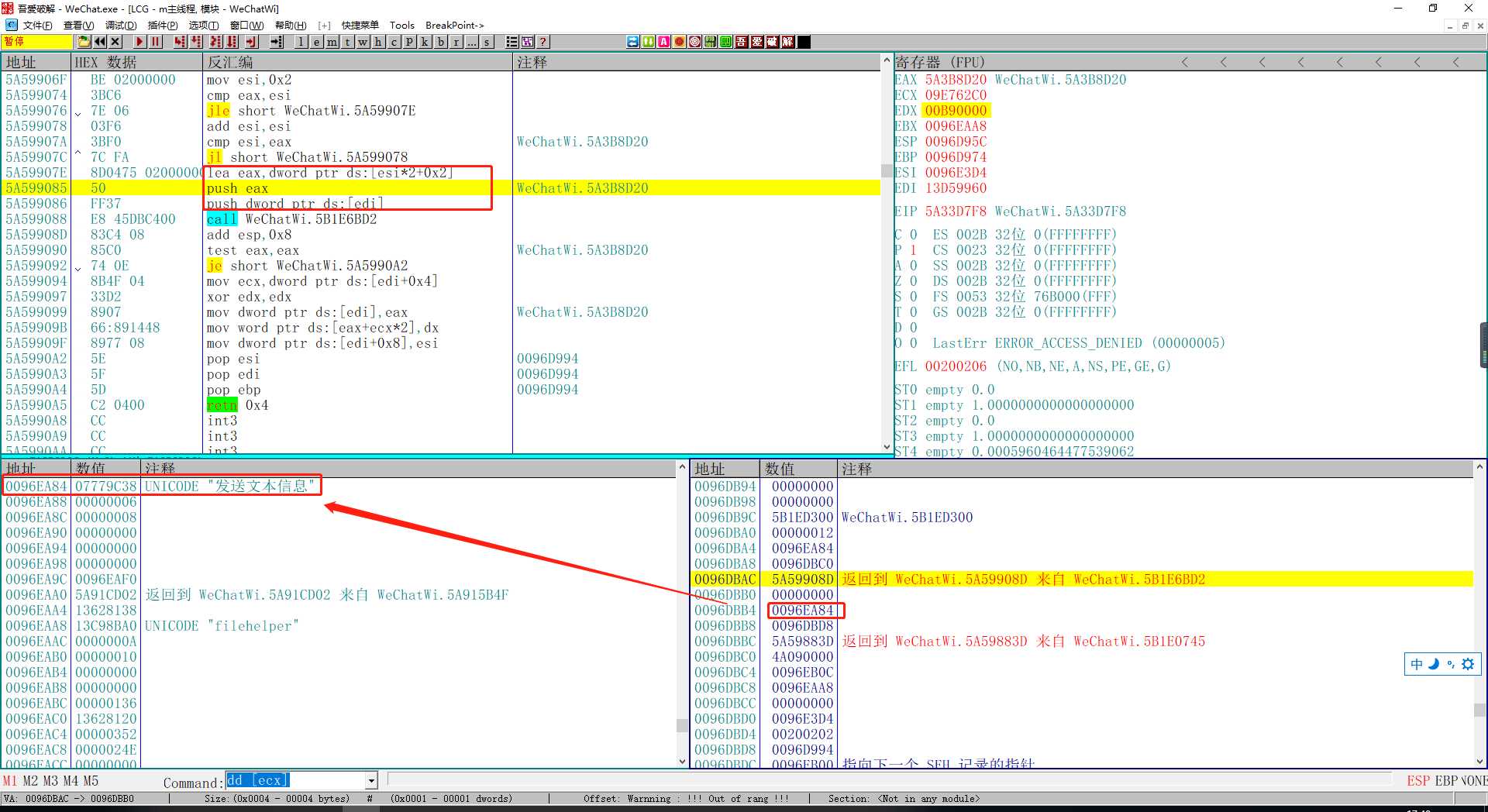Open the 插件(P) menu
Image resolution: width=1488 pixels, height=812 pixels.
[x=163, y=26]
